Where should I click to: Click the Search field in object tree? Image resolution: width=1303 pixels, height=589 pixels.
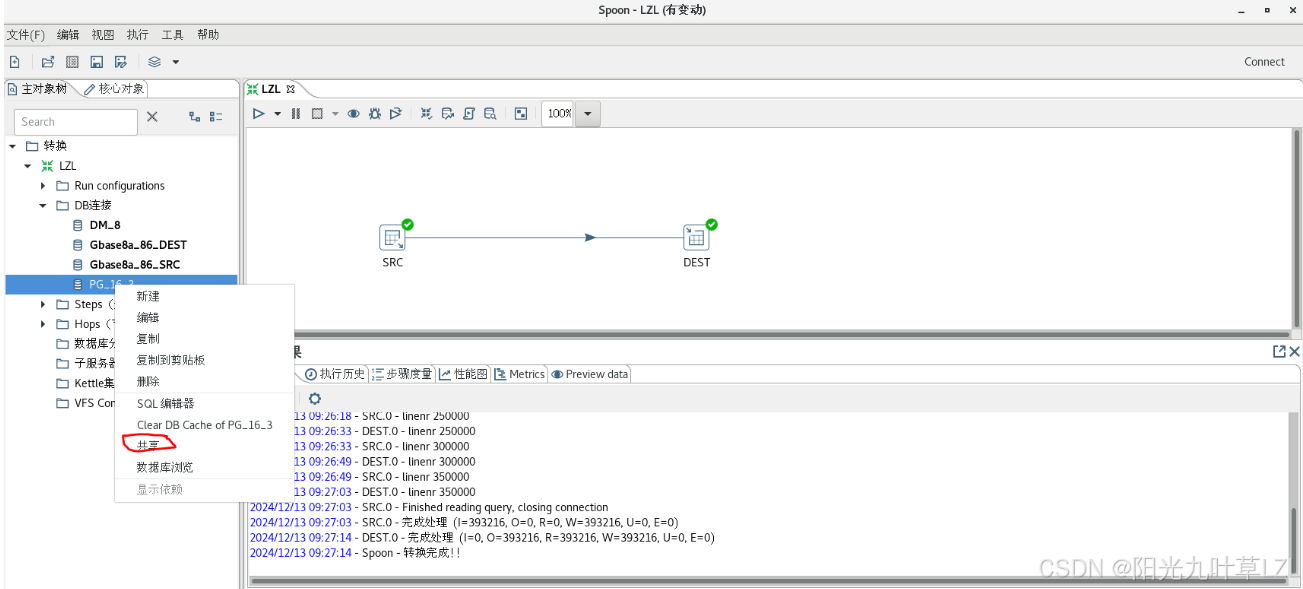(x=76, y=122)
